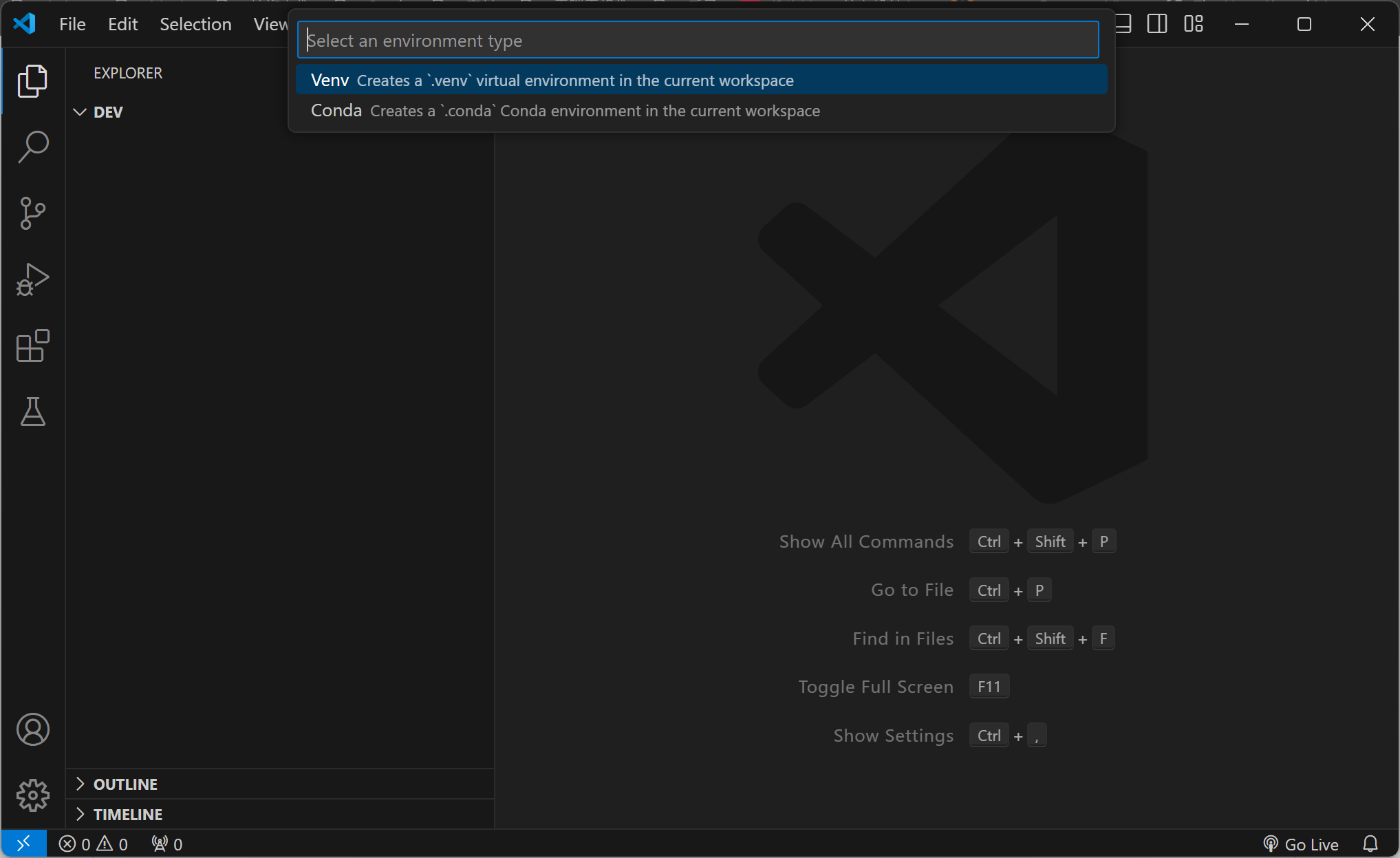Open the Source Control view
This screenshot has width=1400, height=858.
click(32, 213)
